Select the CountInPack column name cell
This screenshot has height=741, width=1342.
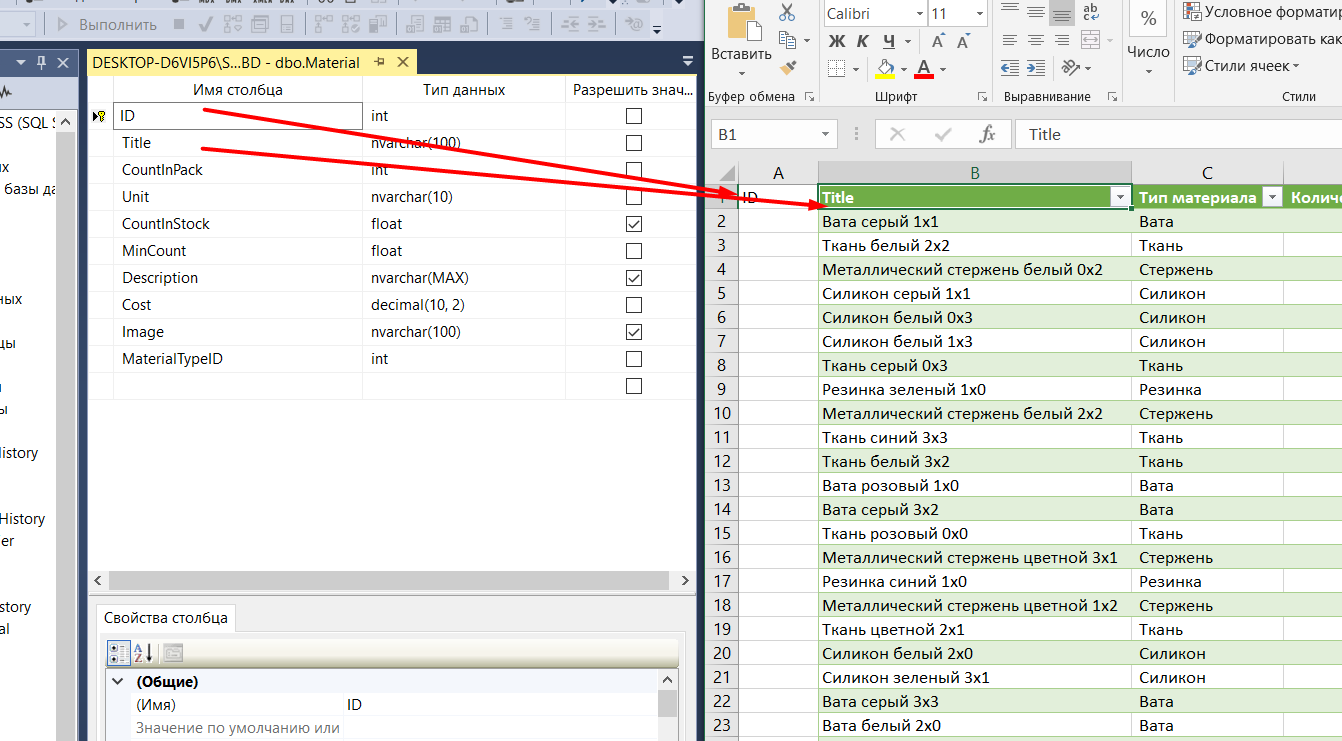point(238,170)
